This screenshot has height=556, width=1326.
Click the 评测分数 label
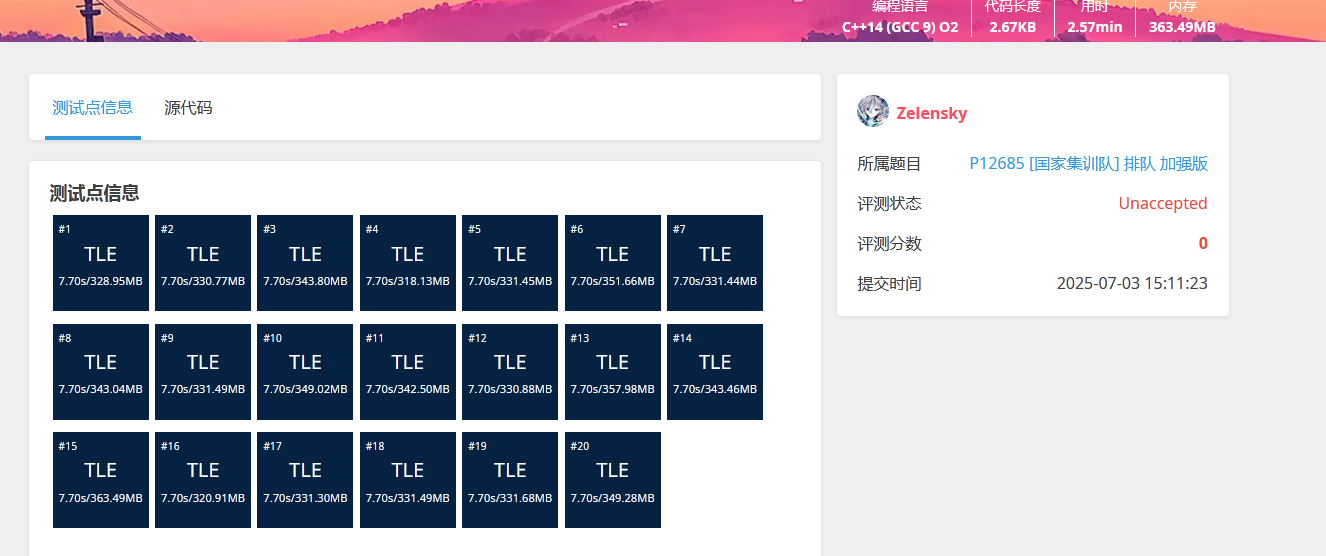click(889, 243)
